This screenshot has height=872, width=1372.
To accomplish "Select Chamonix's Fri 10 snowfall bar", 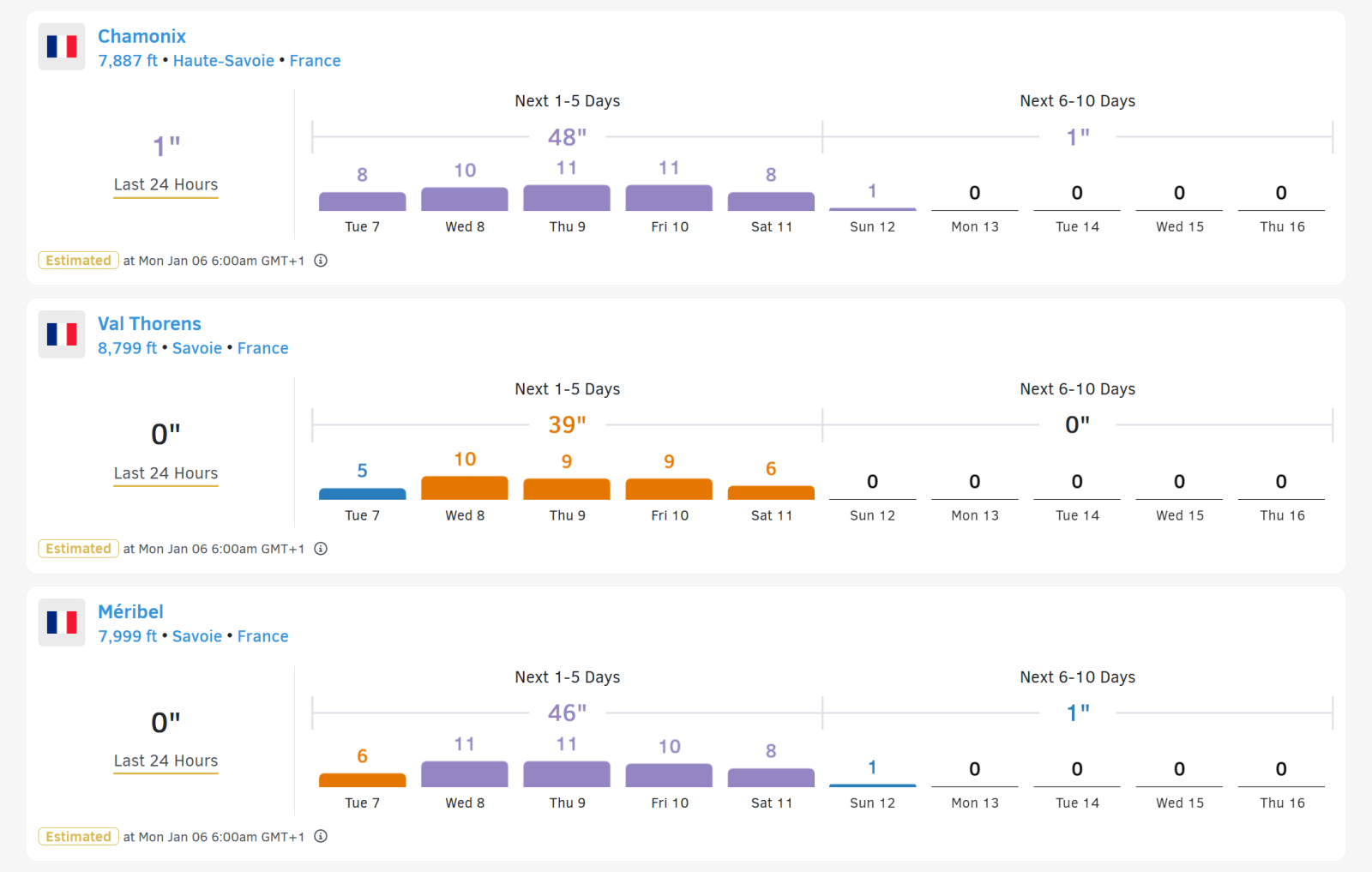I will point(669,198).
